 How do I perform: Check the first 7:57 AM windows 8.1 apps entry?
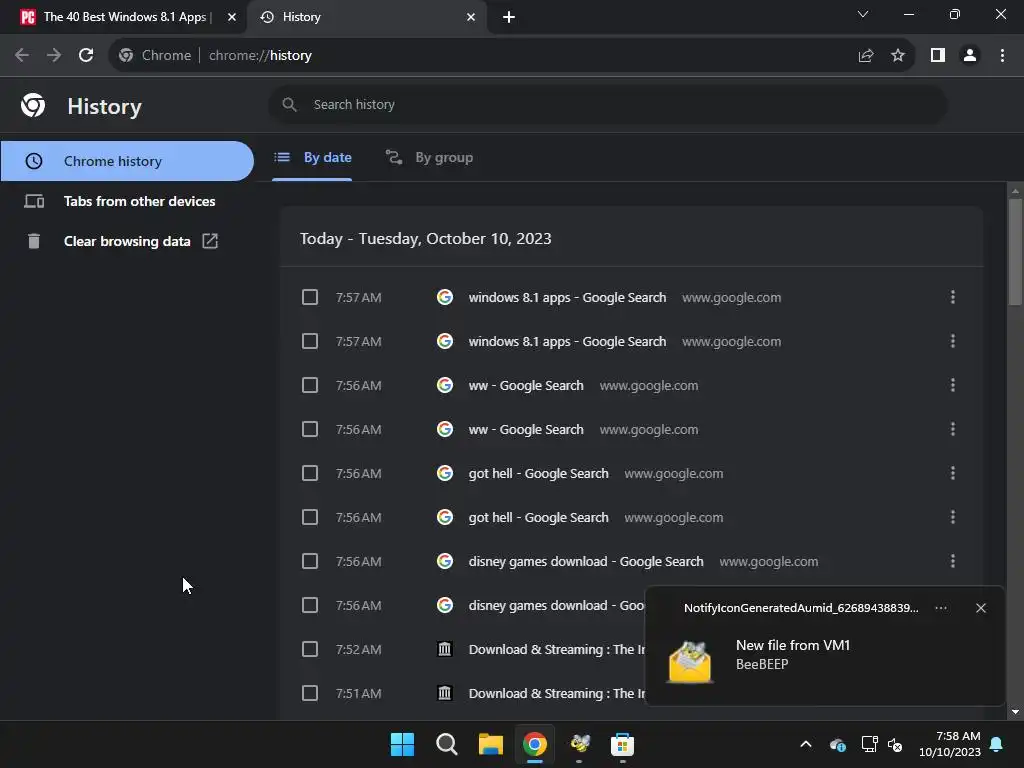click(x=310, y=297)
